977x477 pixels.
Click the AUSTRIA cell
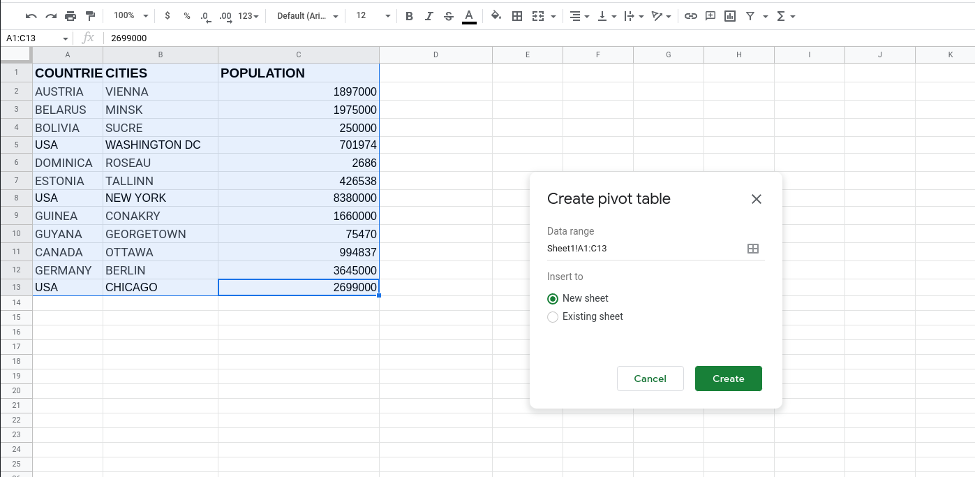(x=67, y=92)
